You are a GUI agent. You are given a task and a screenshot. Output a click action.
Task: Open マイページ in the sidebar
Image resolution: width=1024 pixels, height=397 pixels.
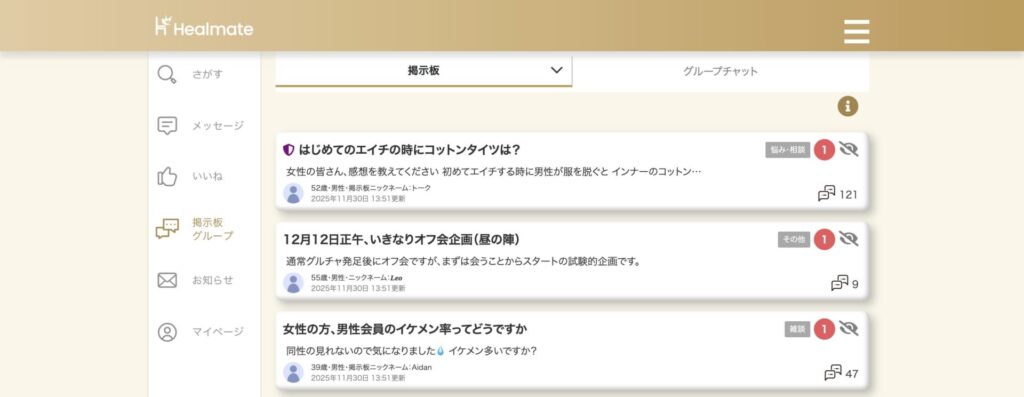click(217, 332)
